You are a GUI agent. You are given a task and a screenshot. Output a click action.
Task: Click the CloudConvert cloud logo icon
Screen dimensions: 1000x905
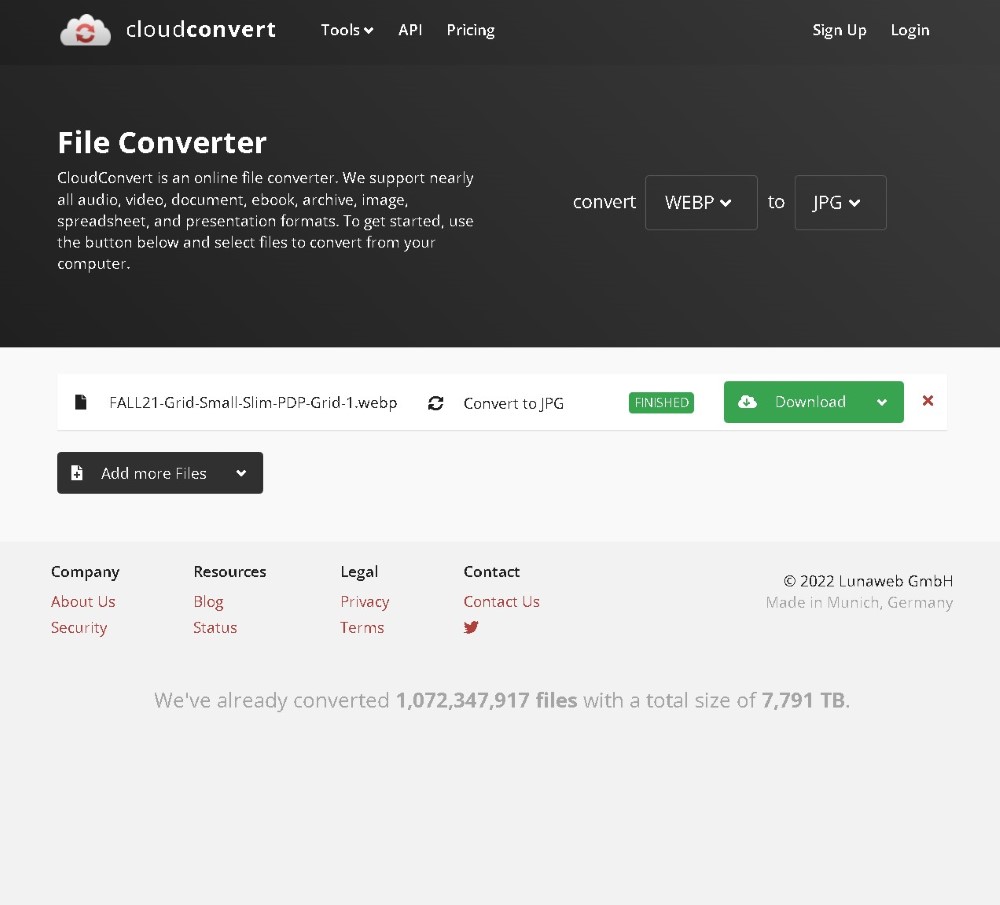[85, 30]
